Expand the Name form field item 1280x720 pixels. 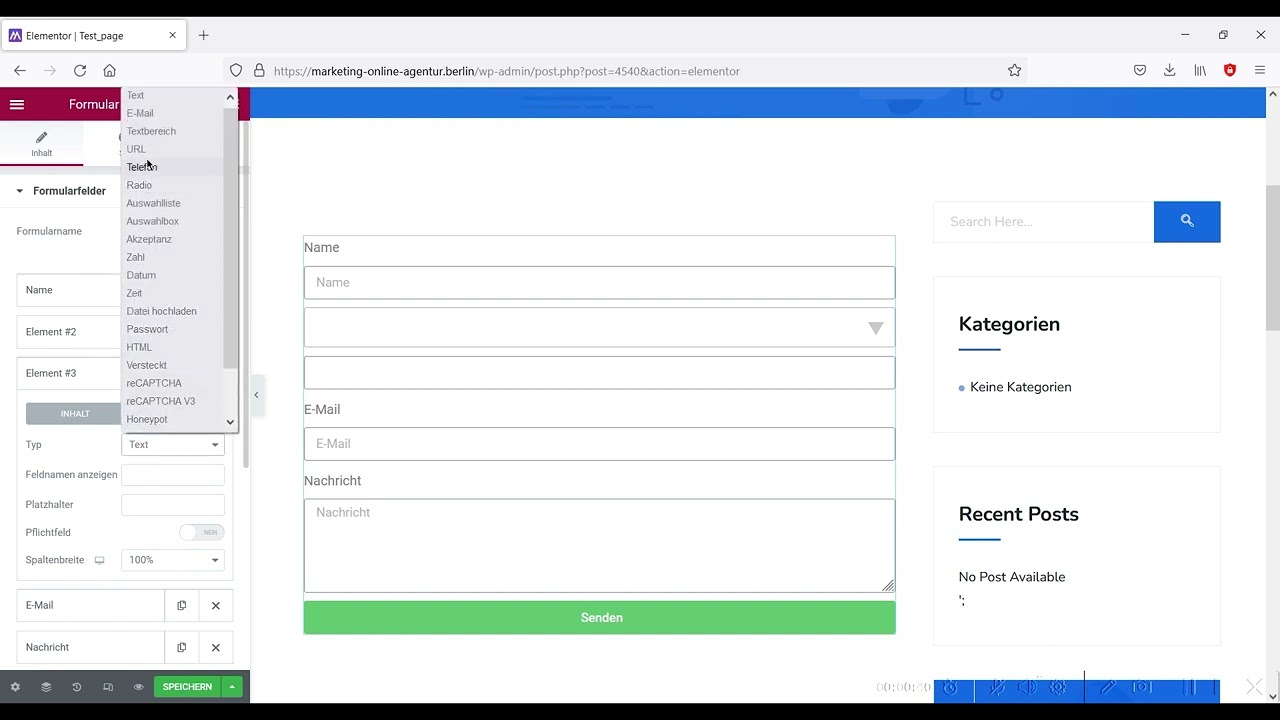click(x=69, y=290)
